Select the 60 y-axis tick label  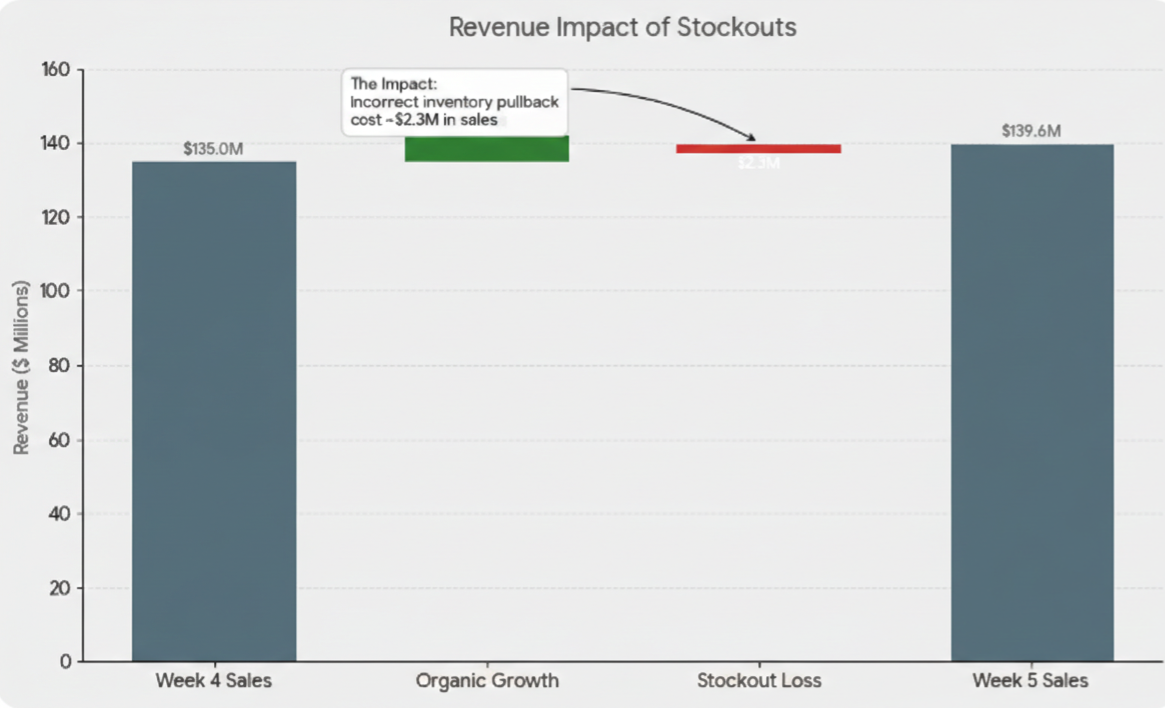click(58, 440)
